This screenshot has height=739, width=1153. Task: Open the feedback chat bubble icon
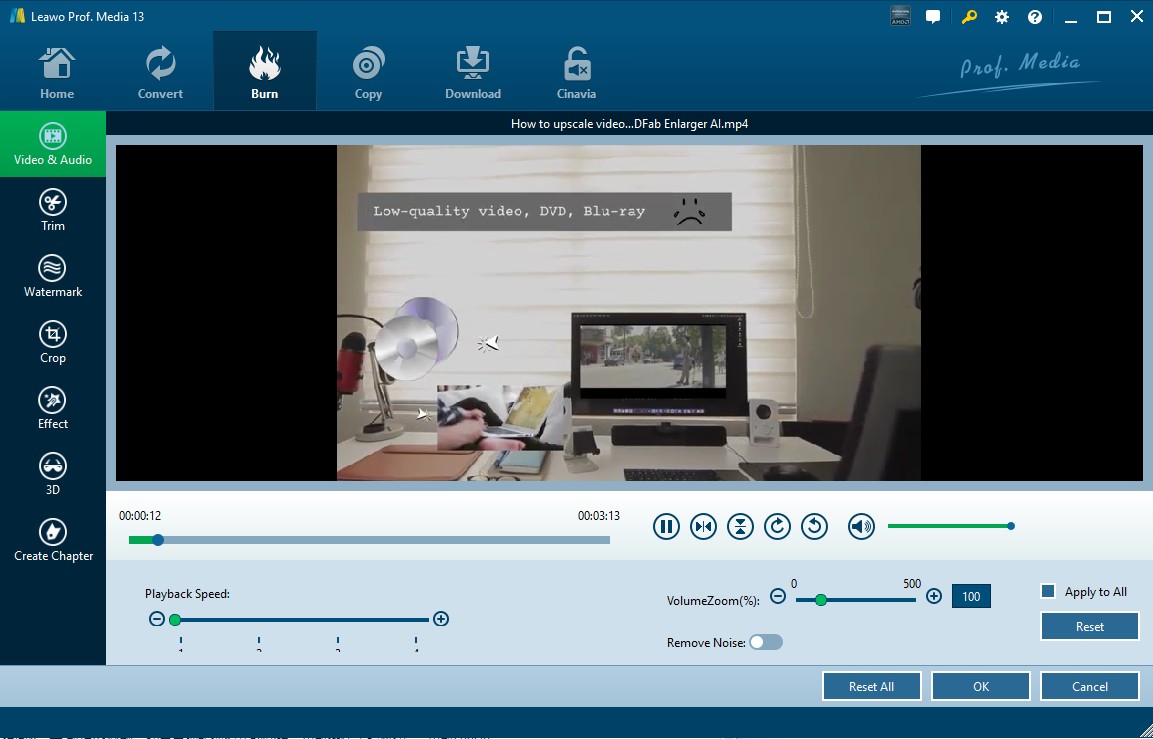[x=933, y=17]
